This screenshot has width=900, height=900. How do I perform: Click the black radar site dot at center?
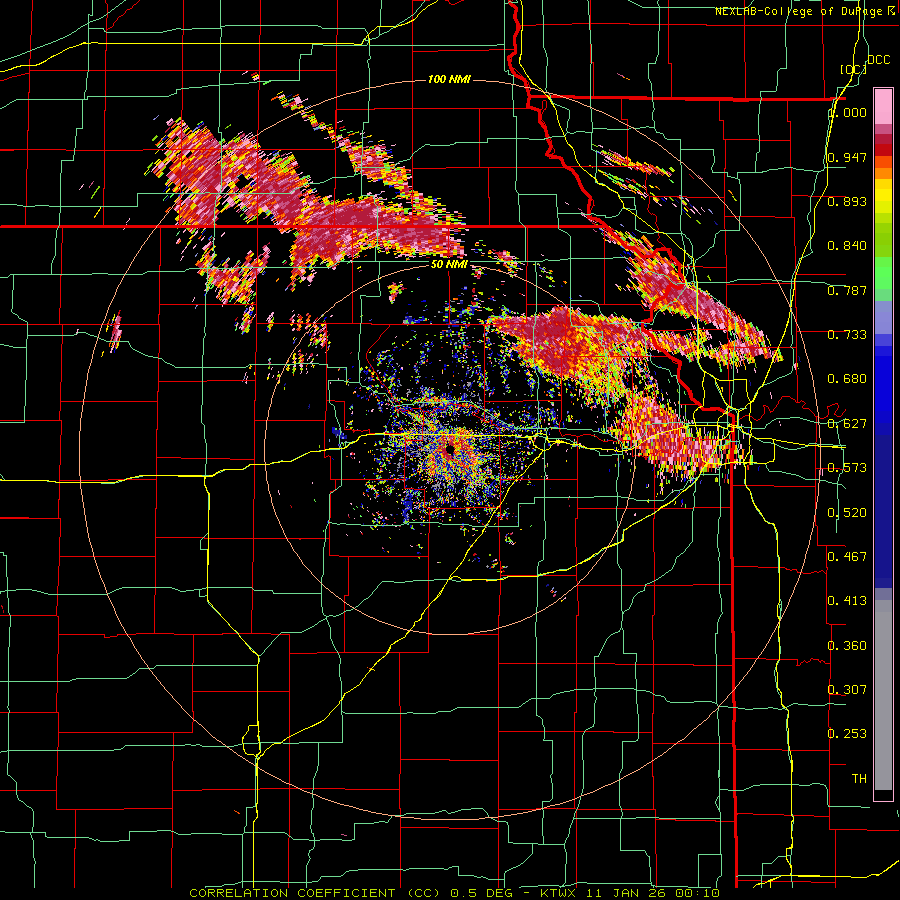coord(449,449)
